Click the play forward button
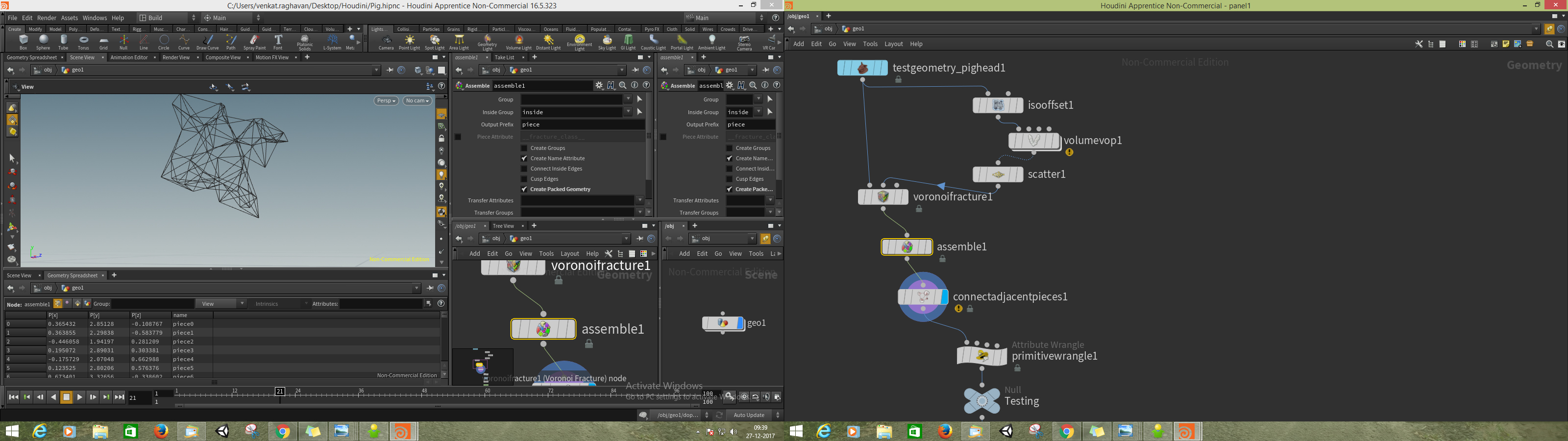This screenshot has width=1568, height=441. tap(80, 397)
